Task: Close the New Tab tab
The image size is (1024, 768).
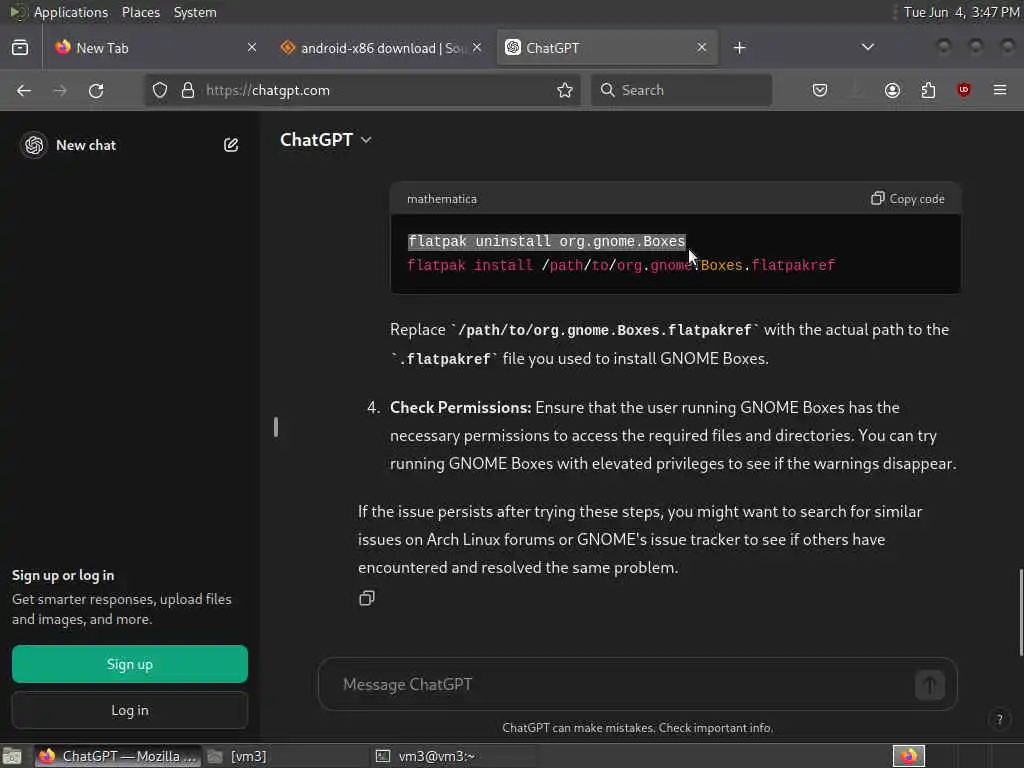Action: click(251, 48)
